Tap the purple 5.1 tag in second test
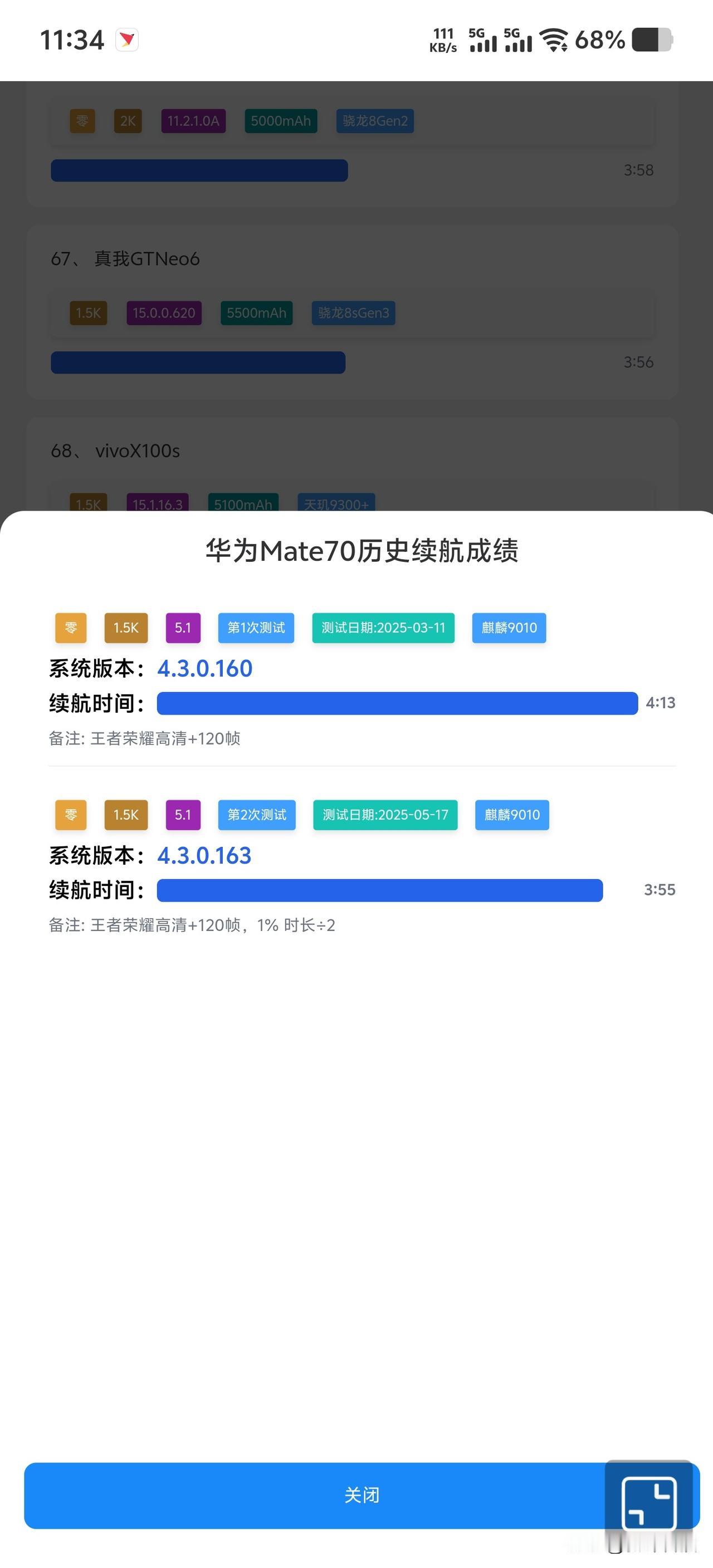Image resolution: width=713 pixels, height=1568 pixels. 183,815
